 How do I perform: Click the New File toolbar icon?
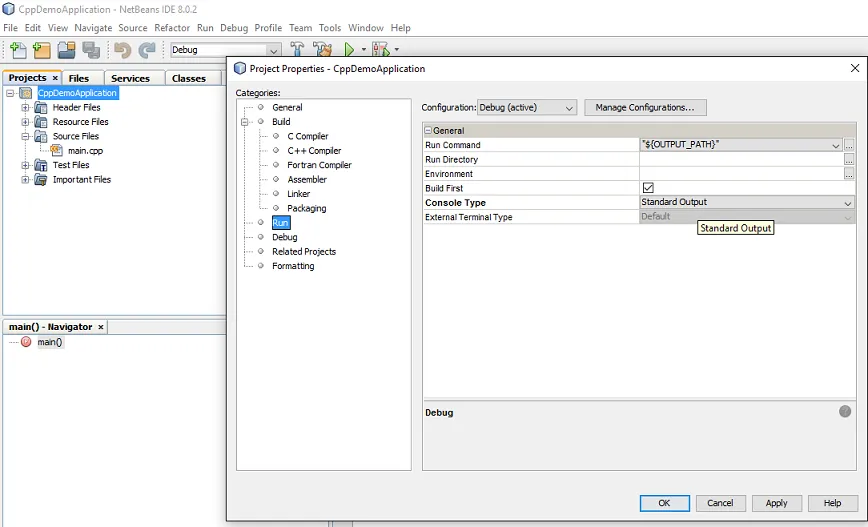tap(18, 50)
